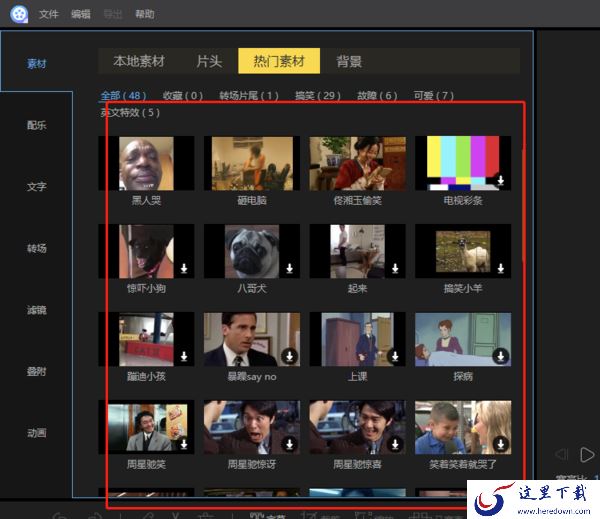Select the 搞笑小羊 thumbnail
The image size is (600, 519).
click(463, 251)
